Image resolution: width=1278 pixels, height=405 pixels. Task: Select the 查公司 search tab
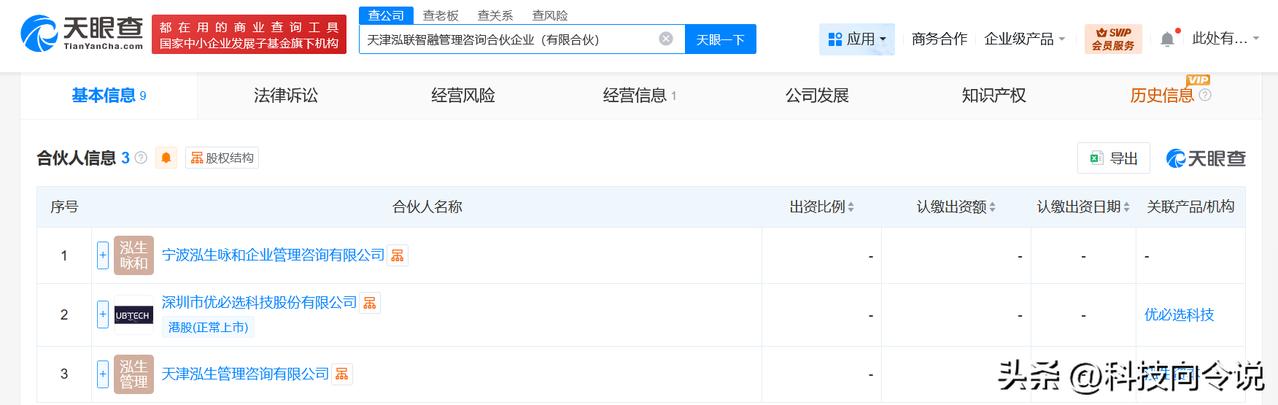coord(386,15)
